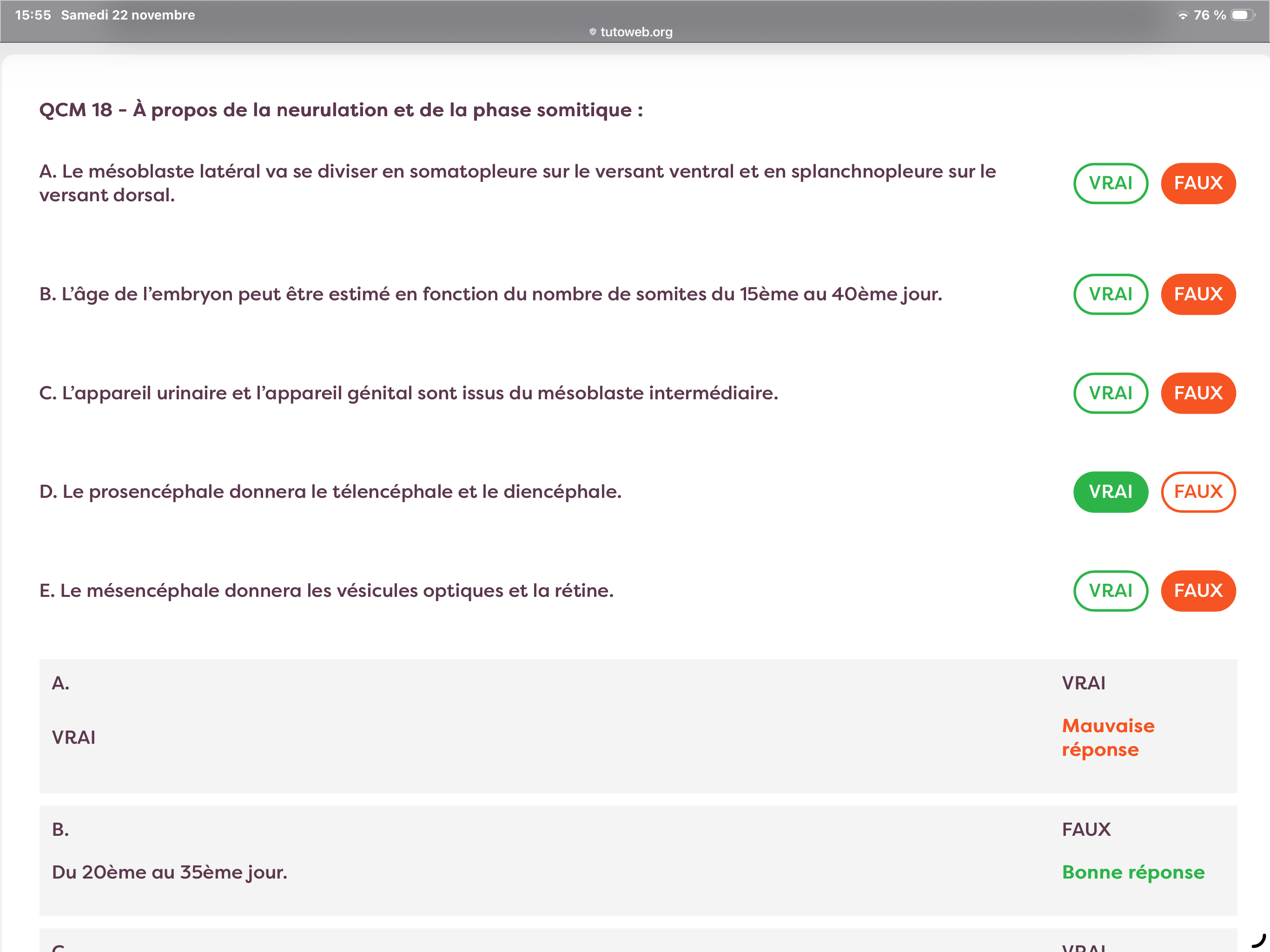Tap the 15:55 clock in status bar

coord(33,15)
